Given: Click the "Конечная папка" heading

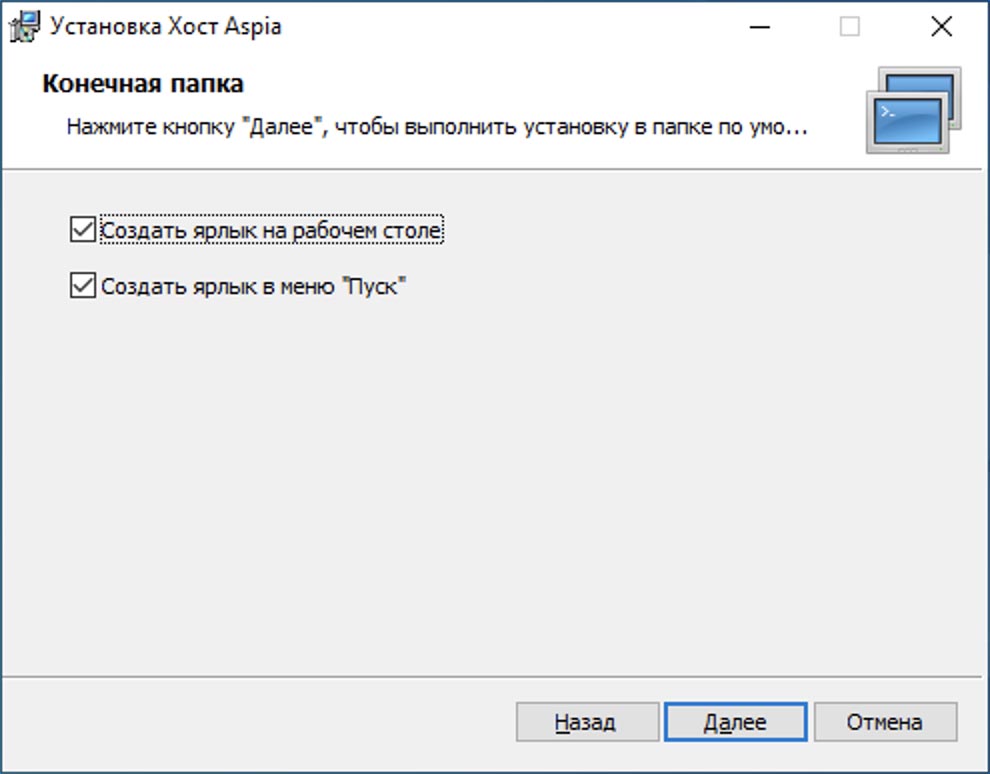Looking at the screenshot, I should pos(143,83).
